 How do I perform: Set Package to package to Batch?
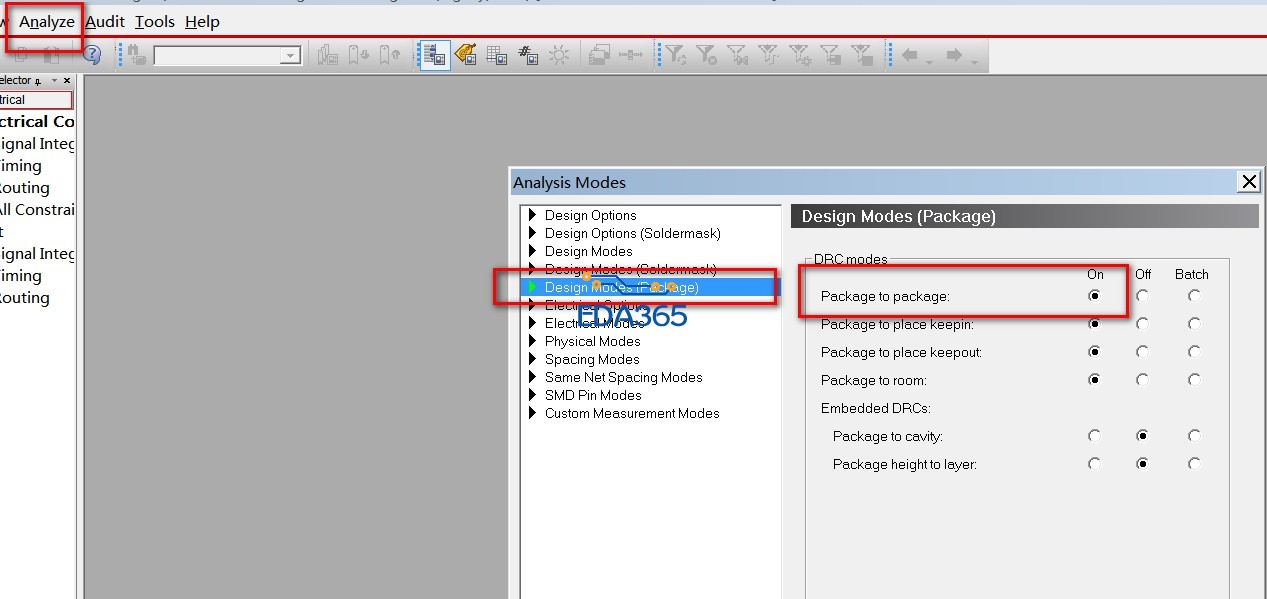coord(1194,296)
